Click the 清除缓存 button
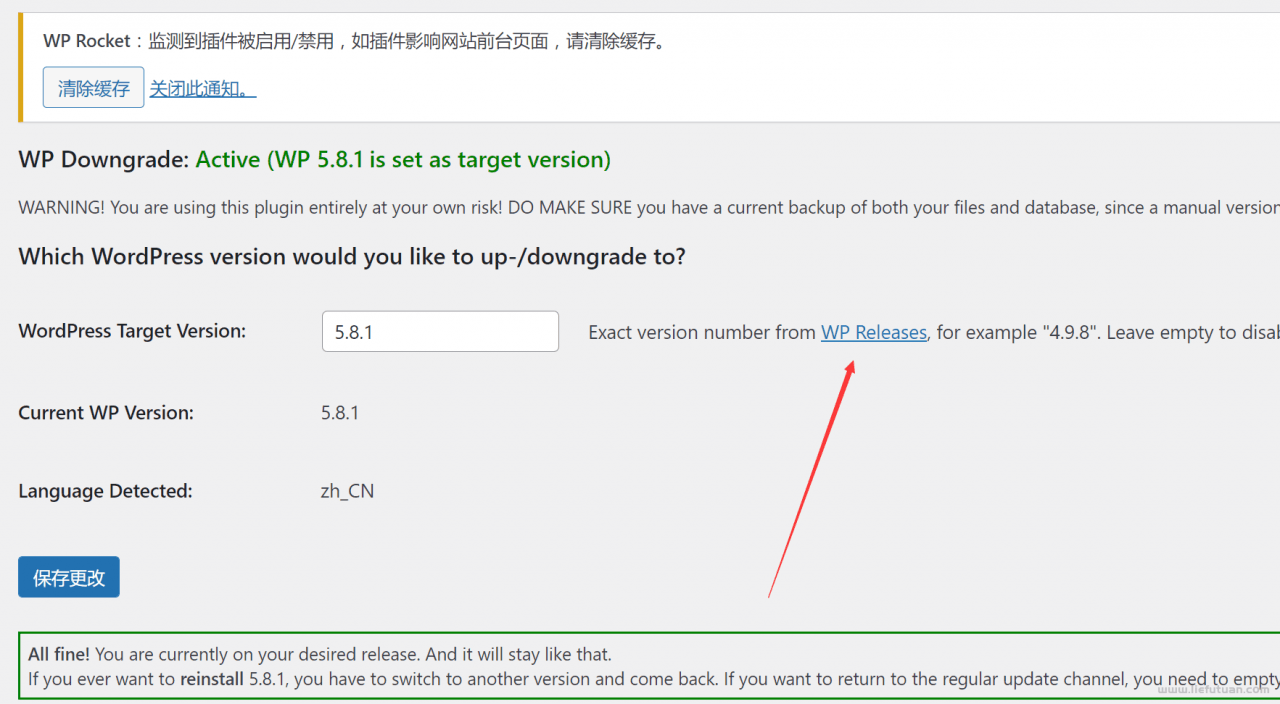The width and height of the screenshot is (1280, 704). 94,88
